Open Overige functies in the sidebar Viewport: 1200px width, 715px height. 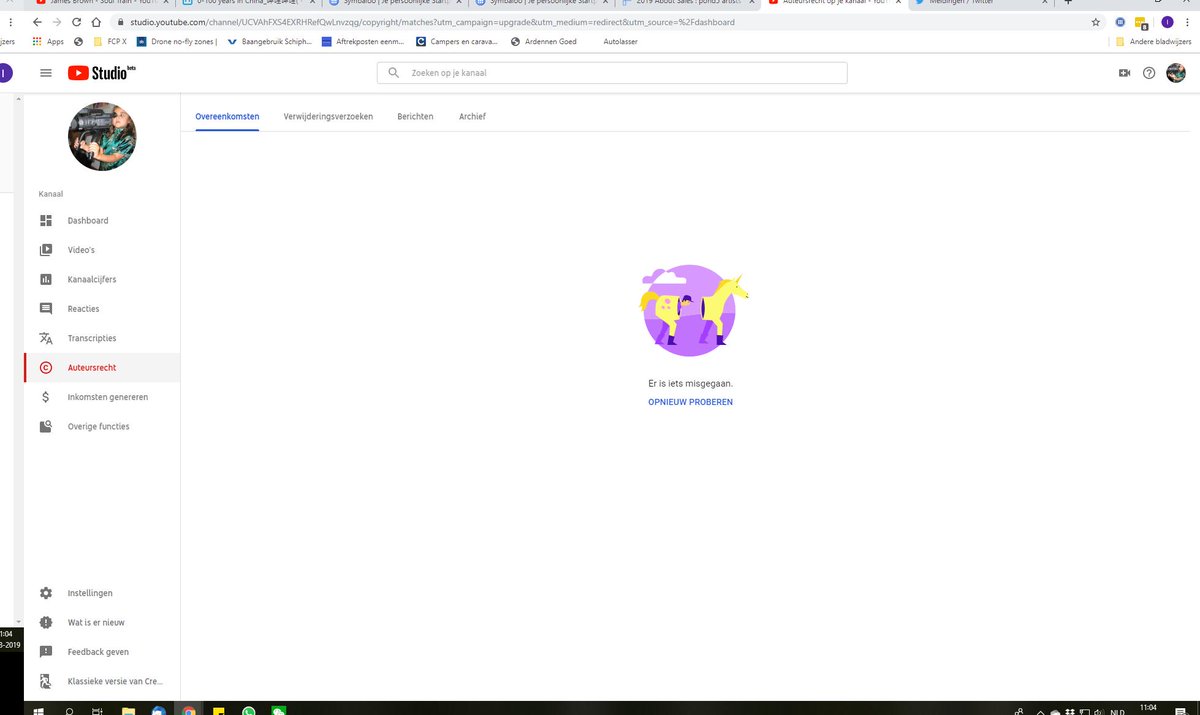[x=102, y=426]
